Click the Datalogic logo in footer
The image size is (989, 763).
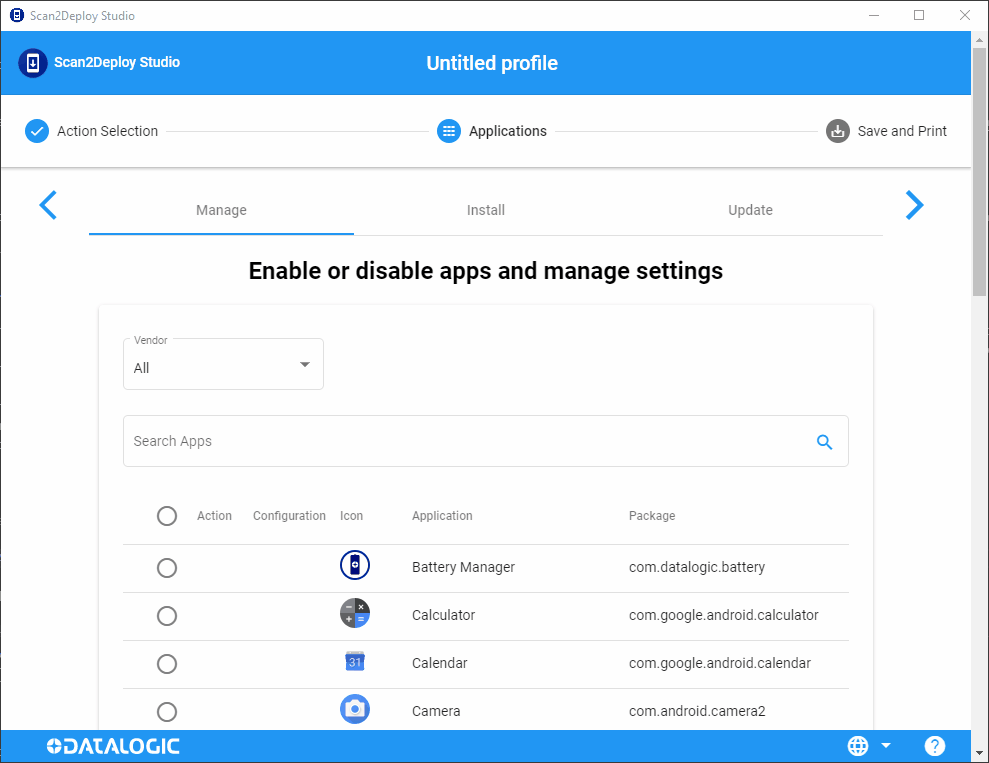click(113, 746)
